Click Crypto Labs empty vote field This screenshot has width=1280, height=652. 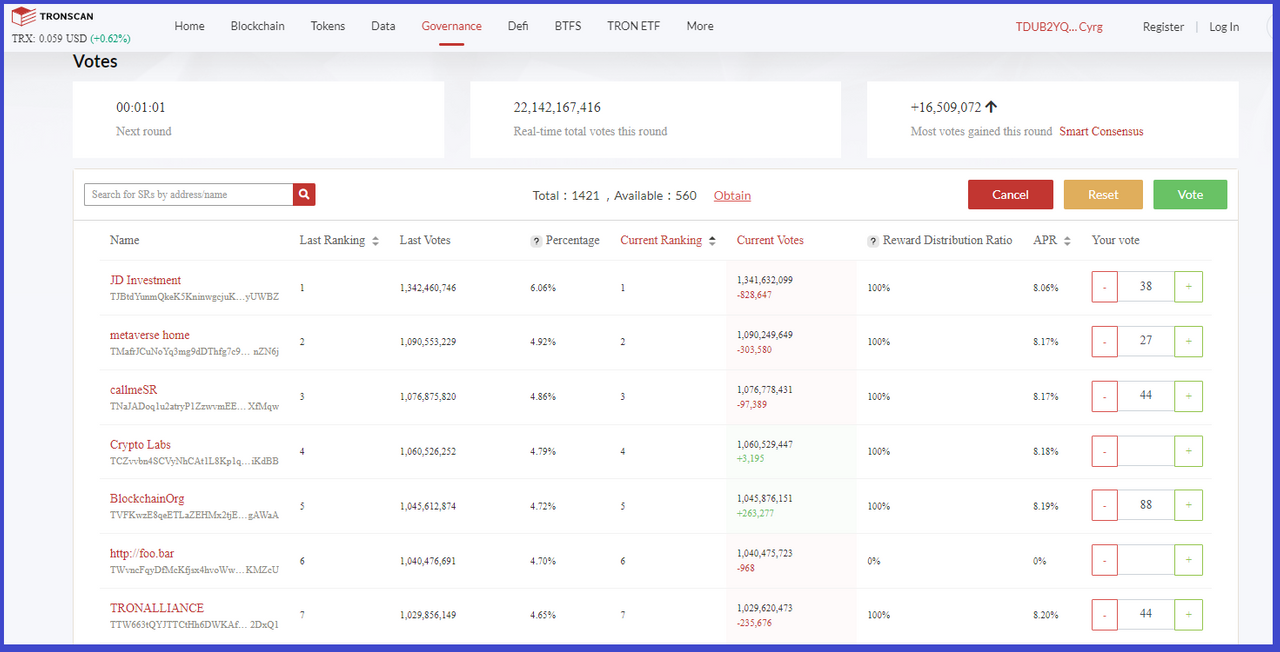click(x=1146, y=451)
